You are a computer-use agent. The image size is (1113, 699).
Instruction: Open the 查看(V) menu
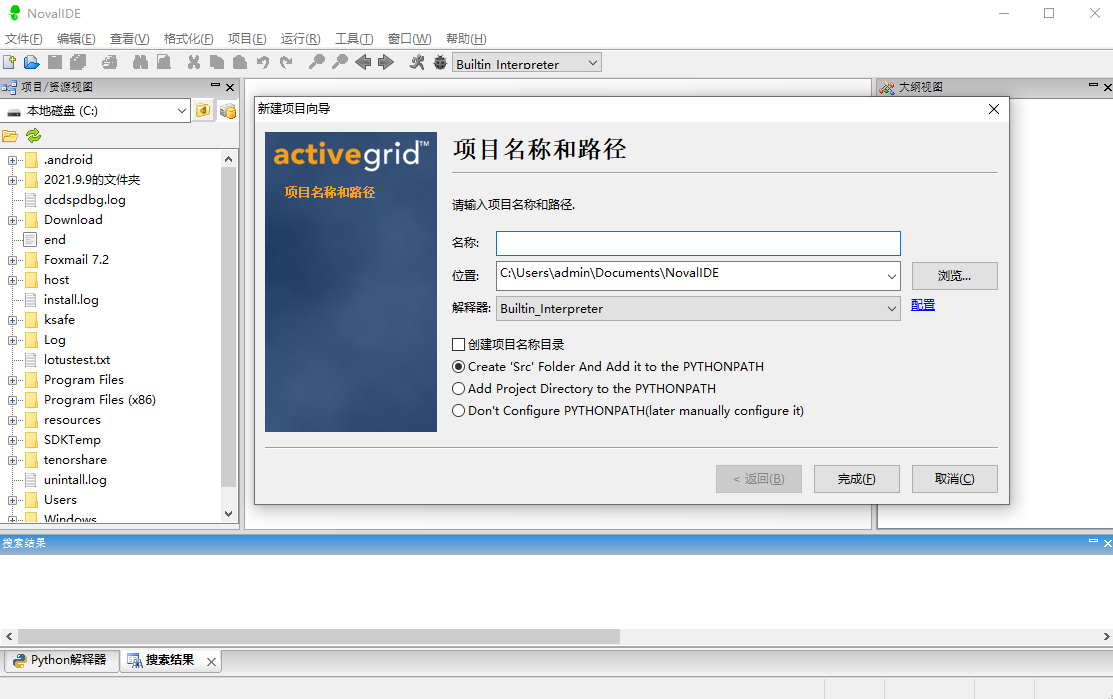pos(129,39)
